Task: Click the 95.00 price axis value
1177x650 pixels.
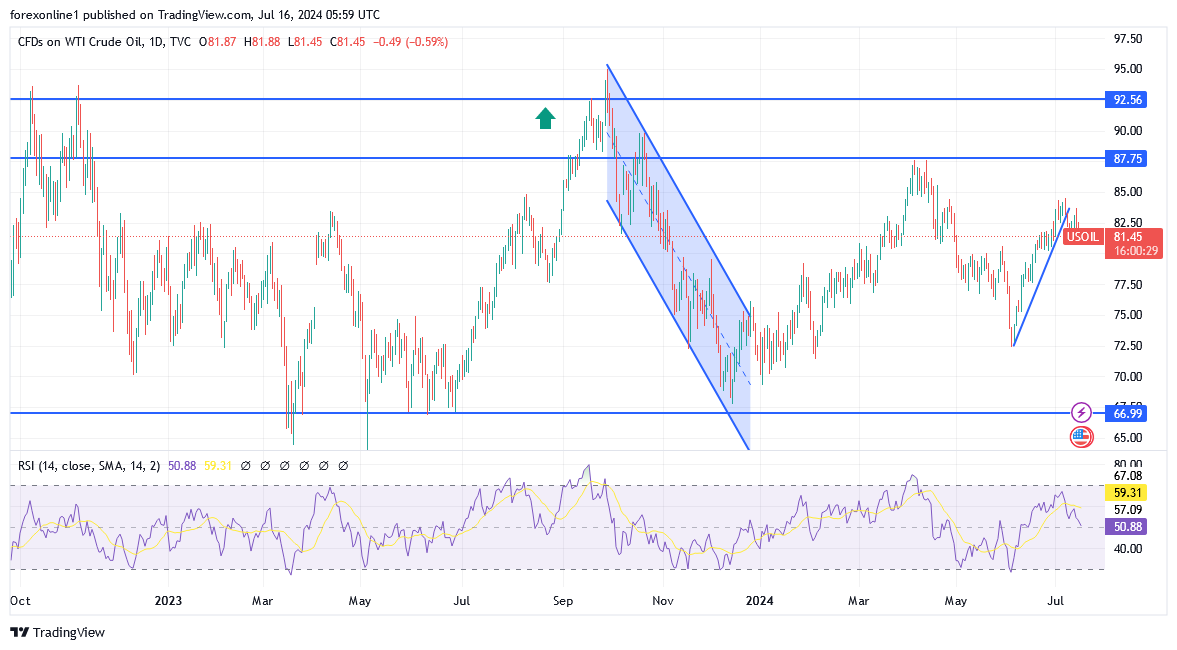Action: click(1127, 69)
